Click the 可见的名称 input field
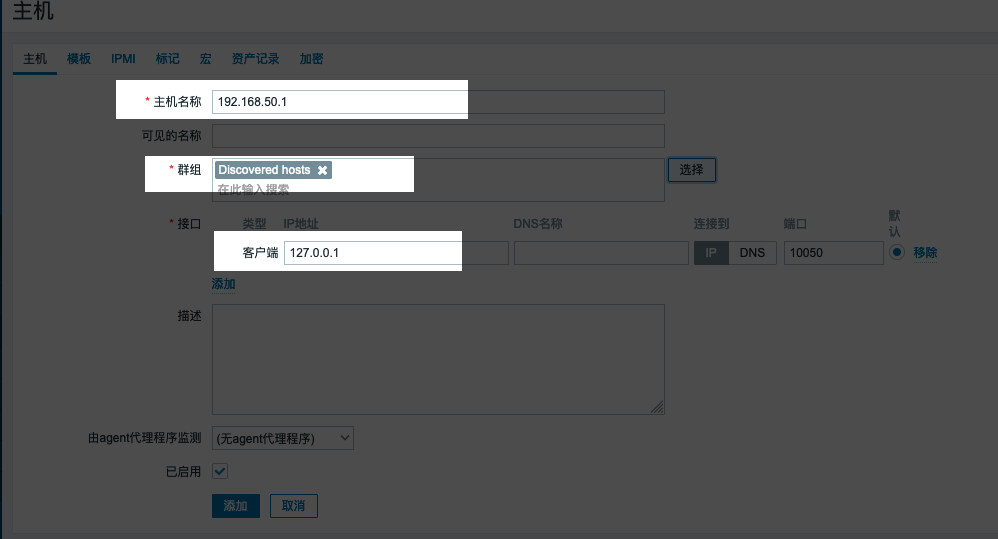998x539 pixels. click(438, 136)
